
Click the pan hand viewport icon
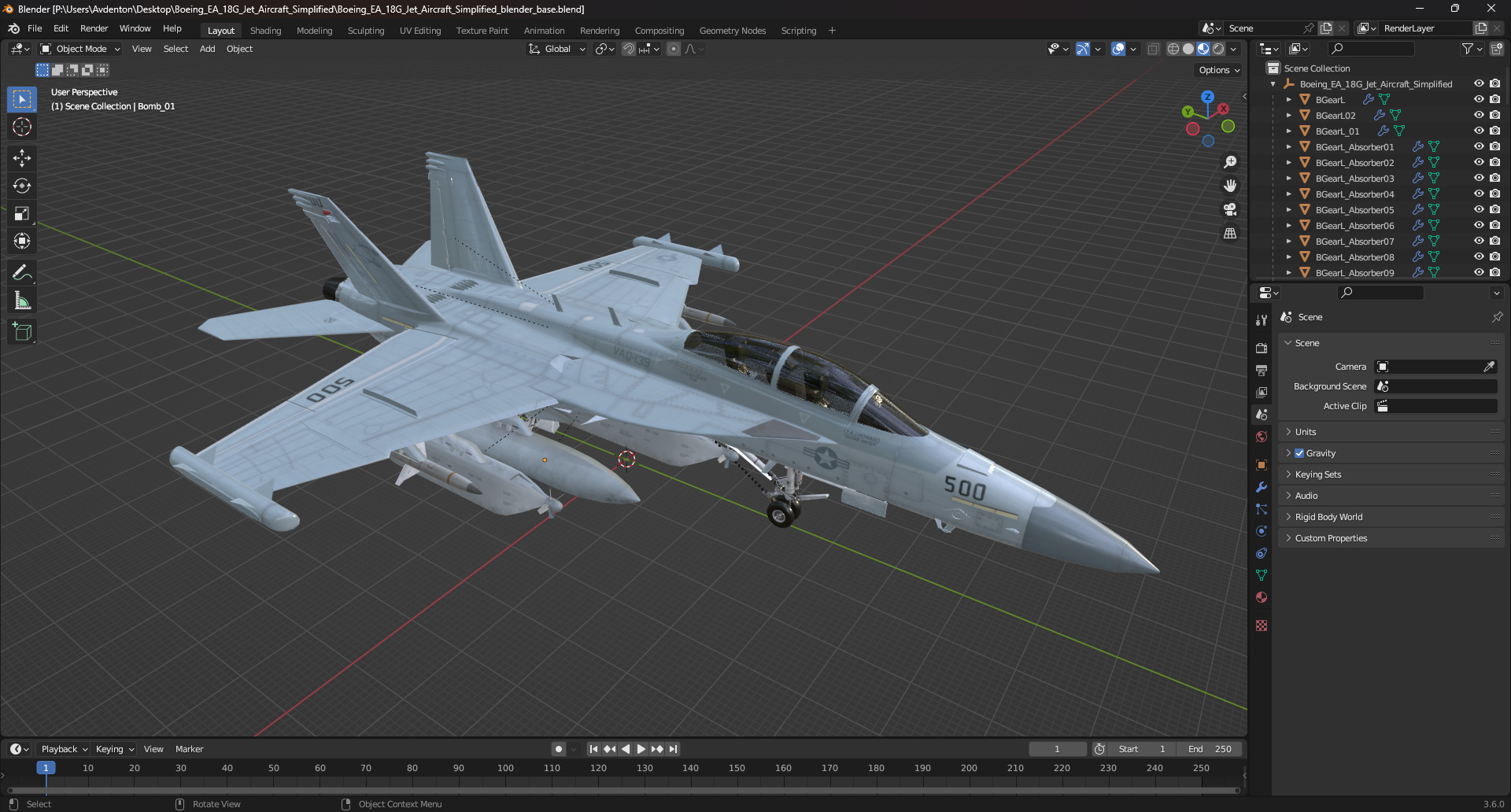tap(1230, 186)
